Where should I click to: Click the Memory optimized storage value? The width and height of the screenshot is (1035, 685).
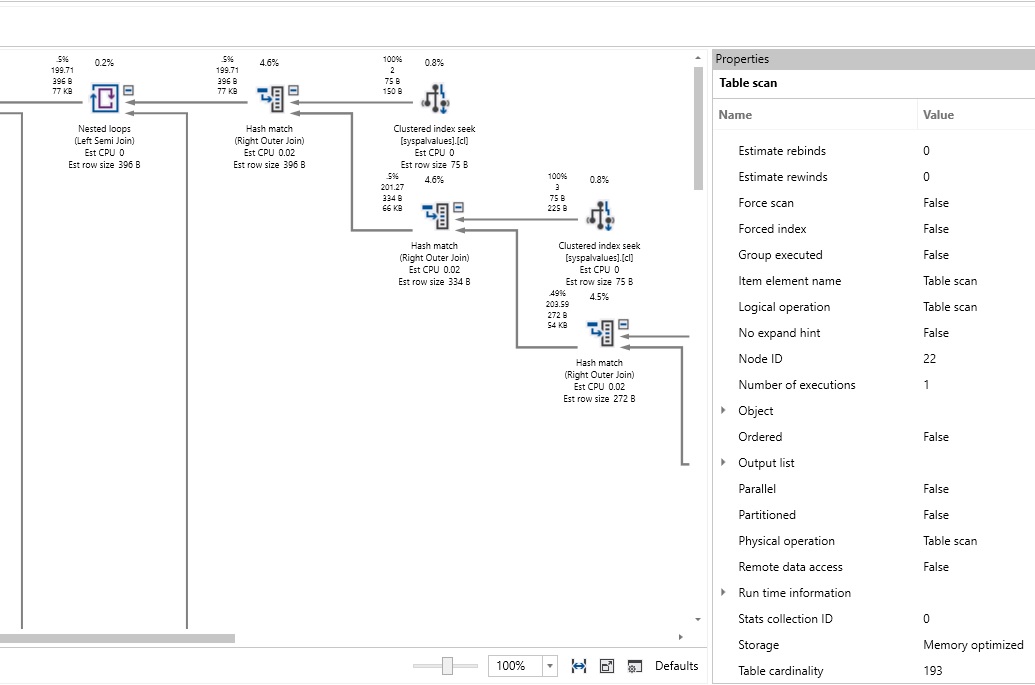(x=973, y=645)
